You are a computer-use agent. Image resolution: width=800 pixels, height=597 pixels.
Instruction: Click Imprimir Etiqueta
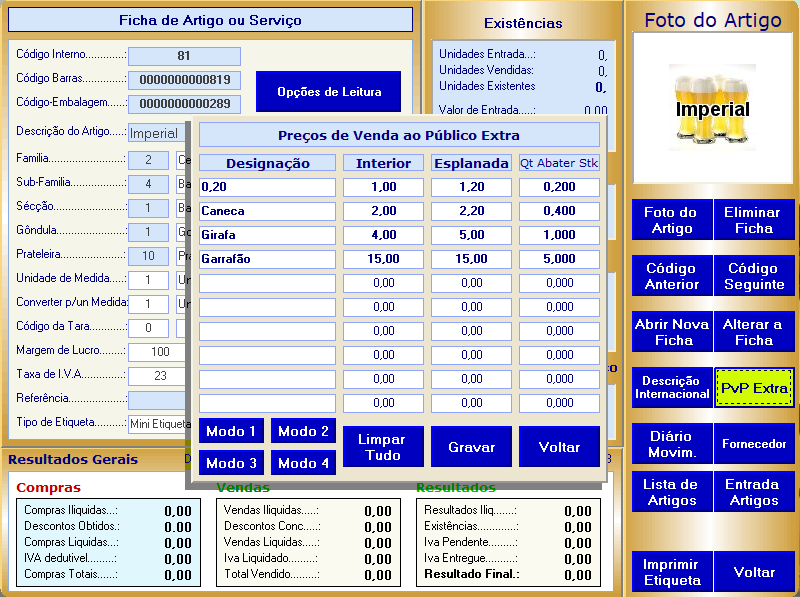tap(670, 572)
